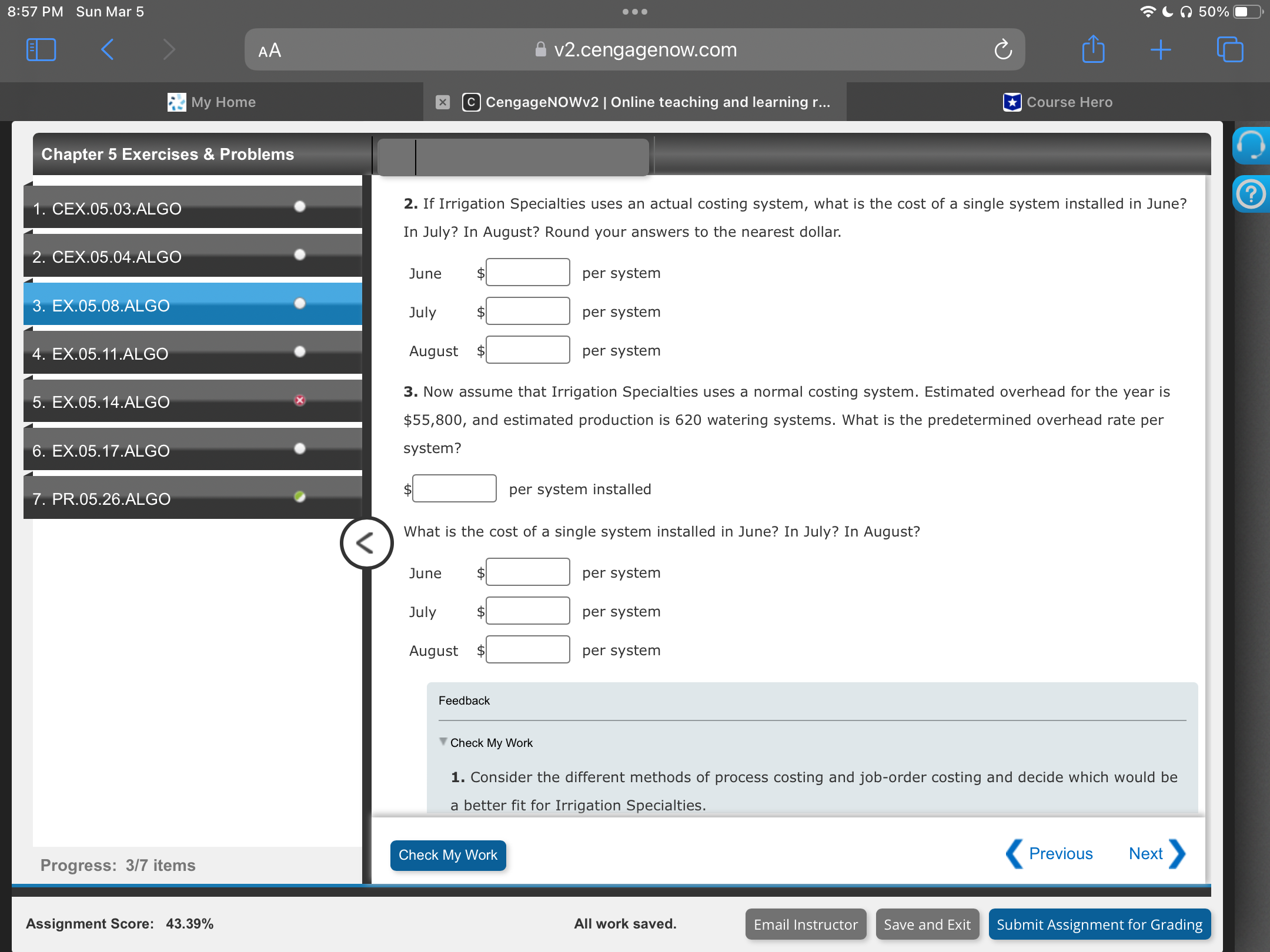
Task: Close the CengageNOWv2 tab
Action: coord(443,102)
